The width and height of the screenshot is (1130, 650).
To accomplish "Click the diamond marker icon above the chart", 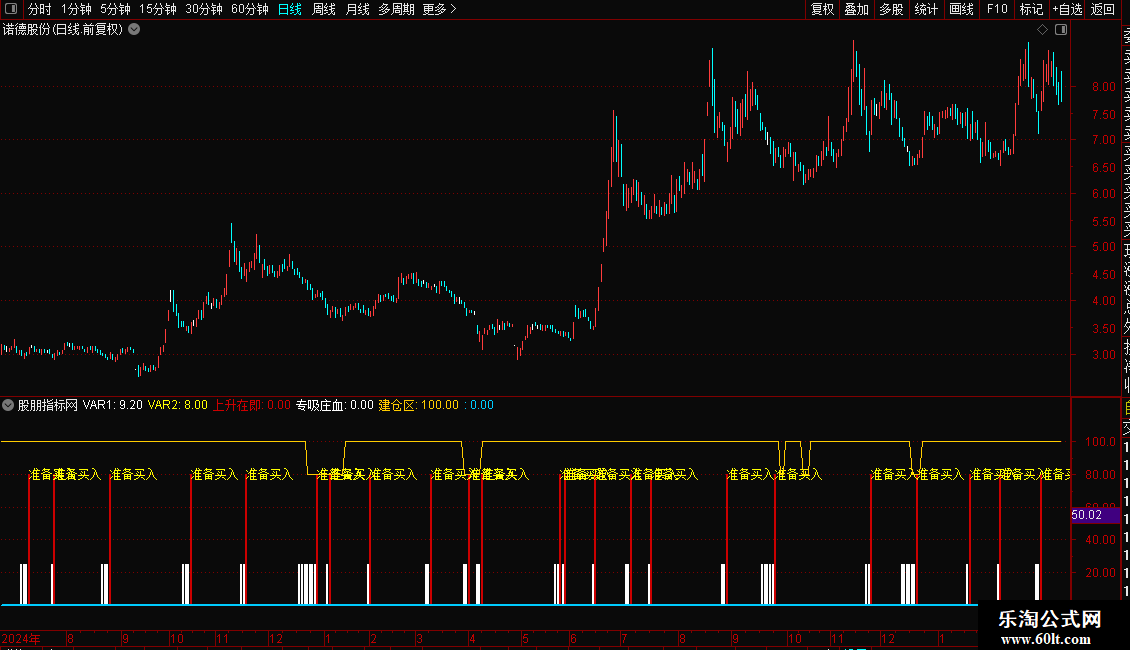I will click(1042, 30).
